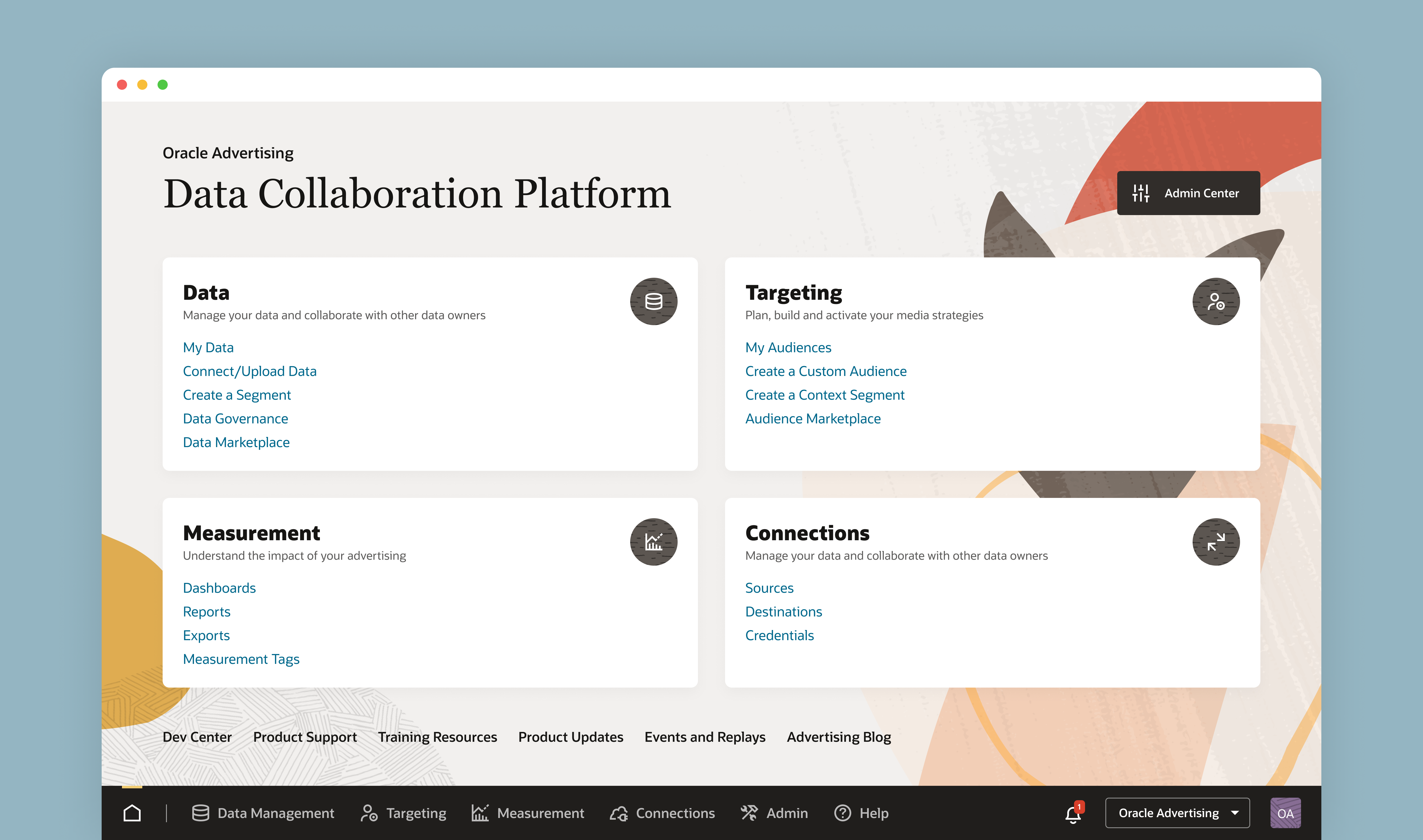Open the Measurement Tags link
This screenshot has width=1423, height=840.
(241, 659)
